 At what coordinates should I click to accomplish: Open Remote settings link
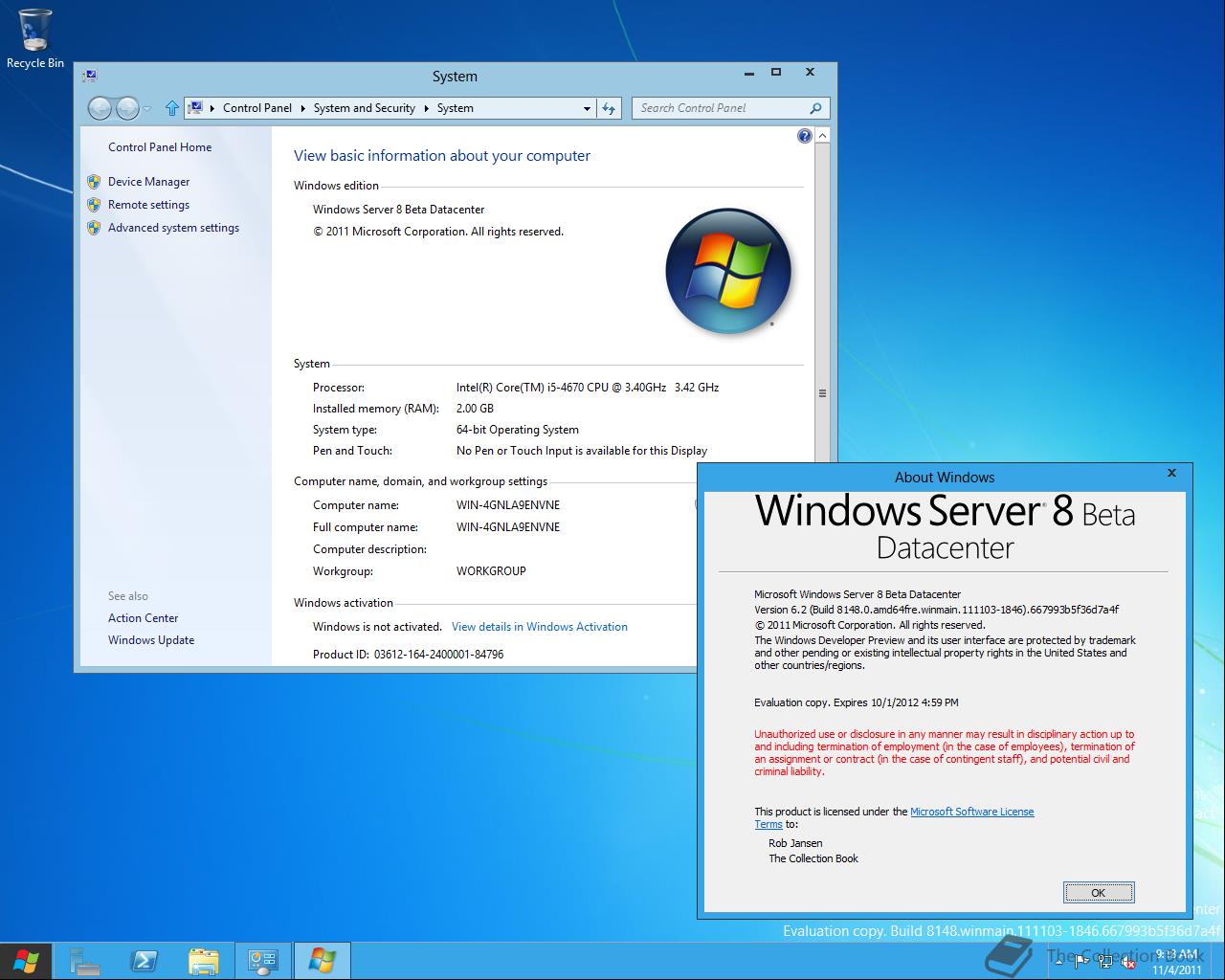tap(148, 205)
